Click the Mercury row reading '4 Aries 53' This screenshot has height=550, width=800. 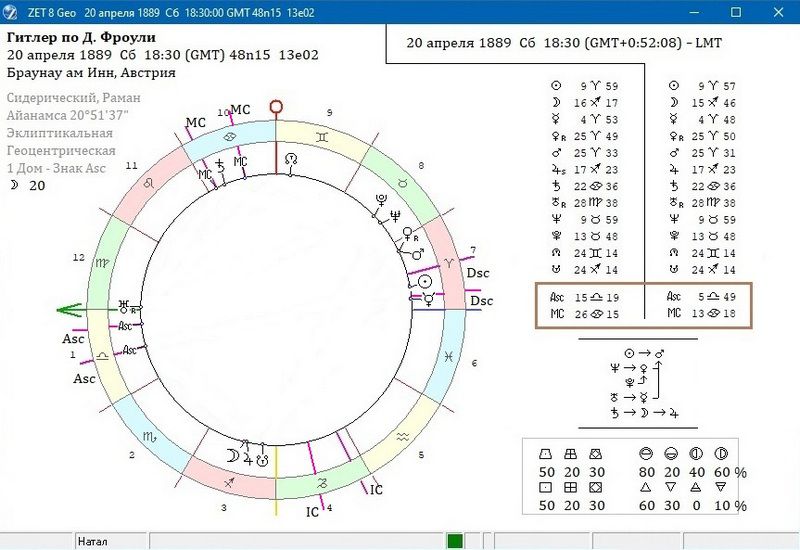(x=585, y=119)
